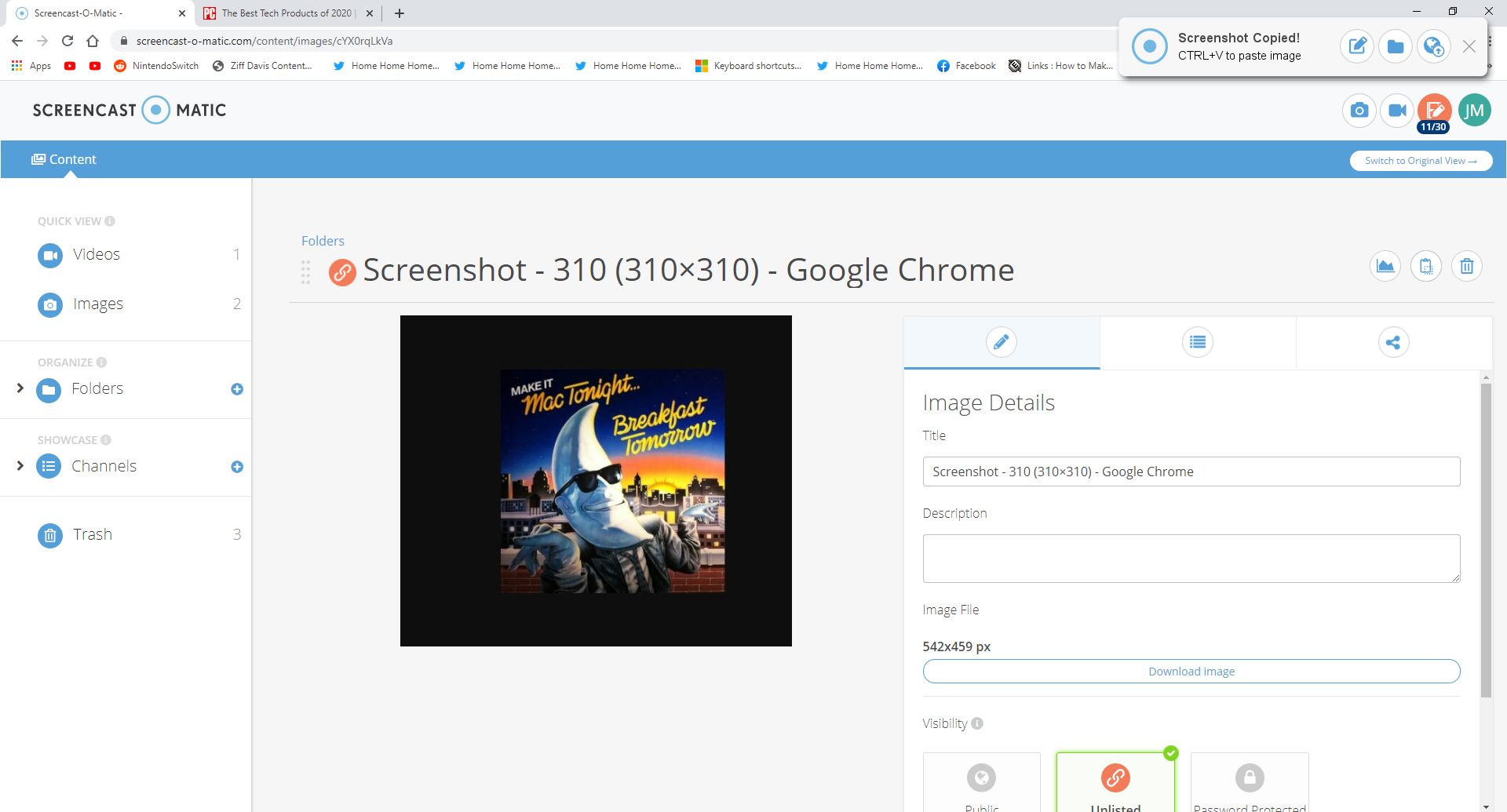Click the upload globe icon in popup
The height and width of the screenshot is (812, 1507).
tap(1434, 46)
